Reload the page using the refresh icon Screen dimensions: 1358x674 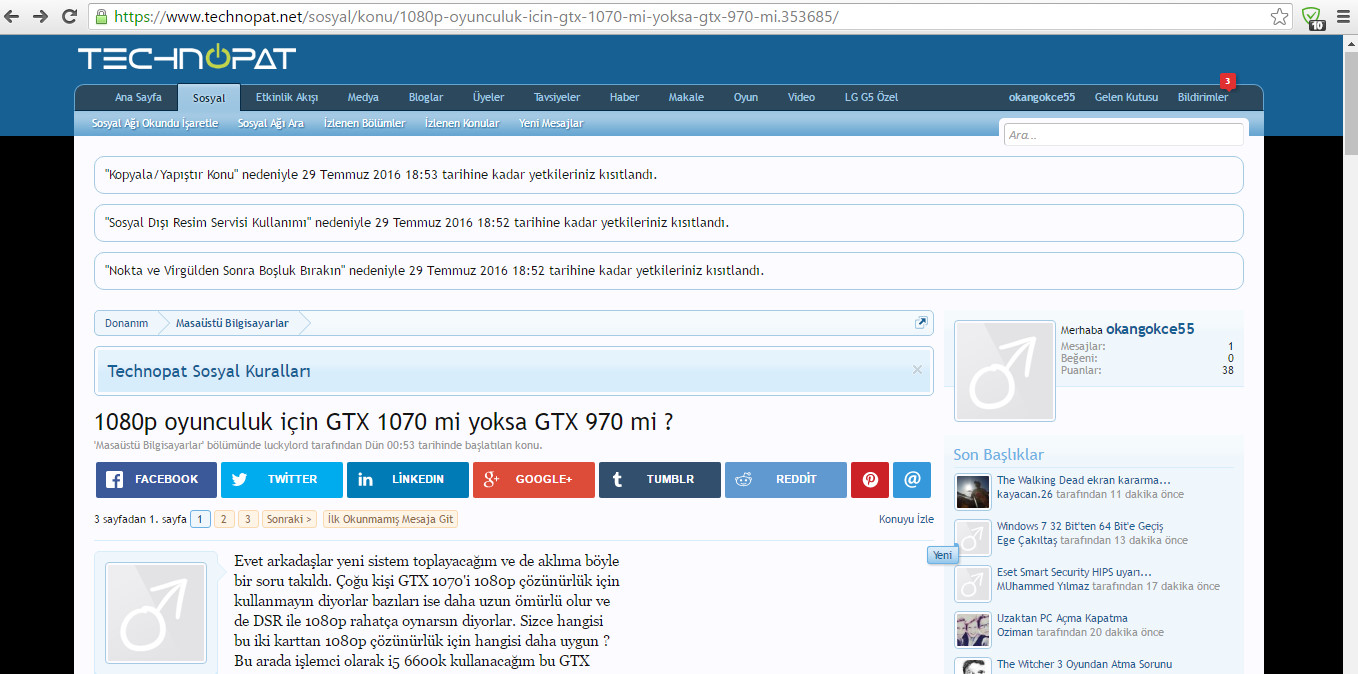70,17
